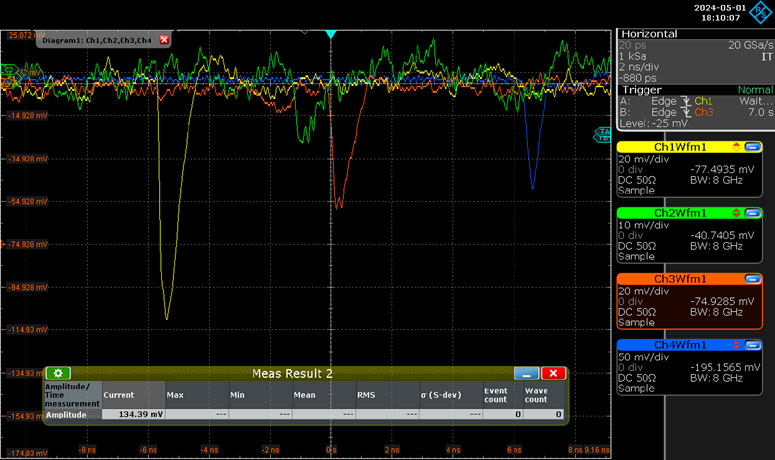
Task: Click the 1 kSa record length value
Action: pos(632,56)
